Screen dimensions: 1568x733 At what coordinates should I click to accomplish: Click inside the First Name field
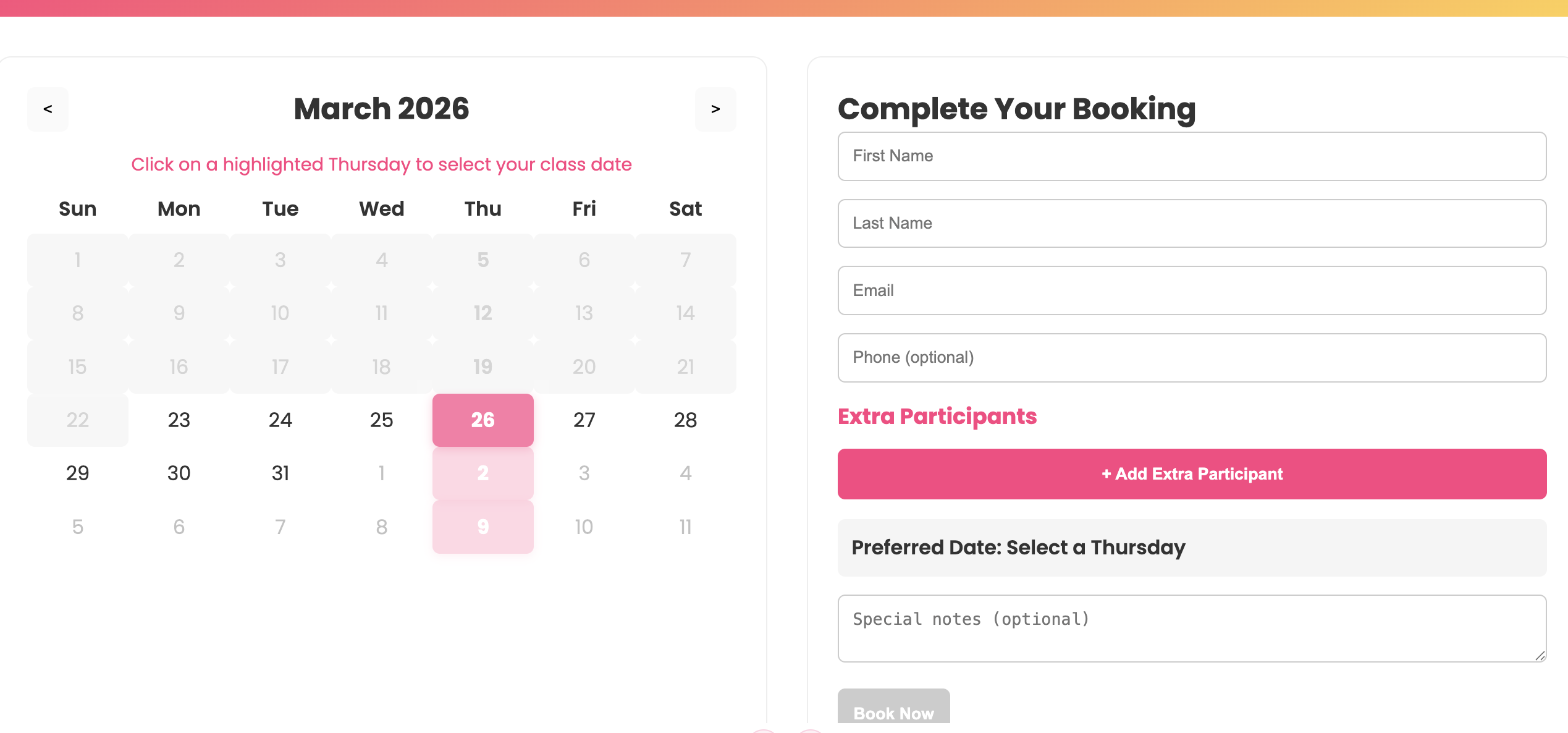[x=1191, y=156]
